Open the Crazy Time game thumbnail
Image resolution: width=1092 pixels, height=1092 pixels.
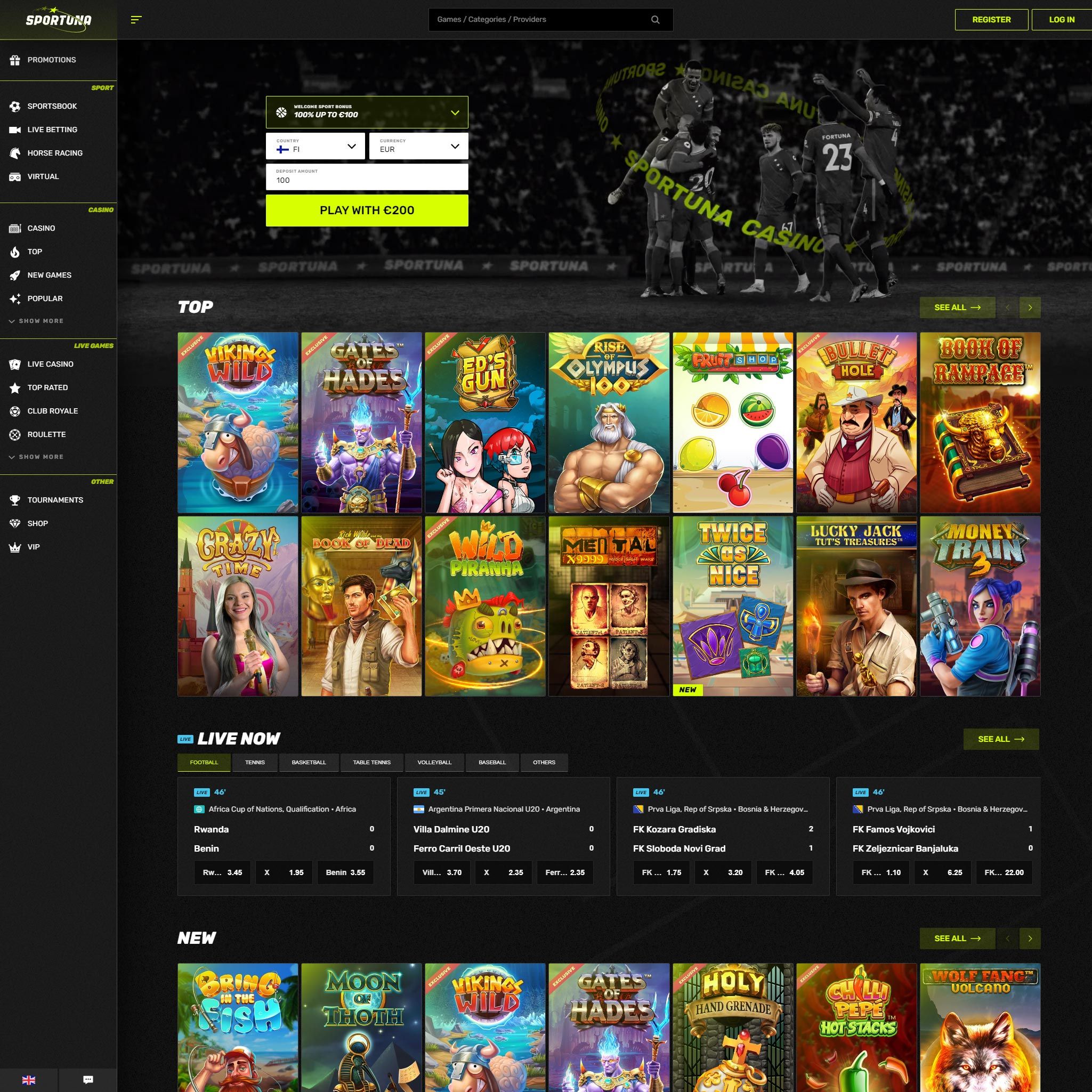[x=237, y=606]
